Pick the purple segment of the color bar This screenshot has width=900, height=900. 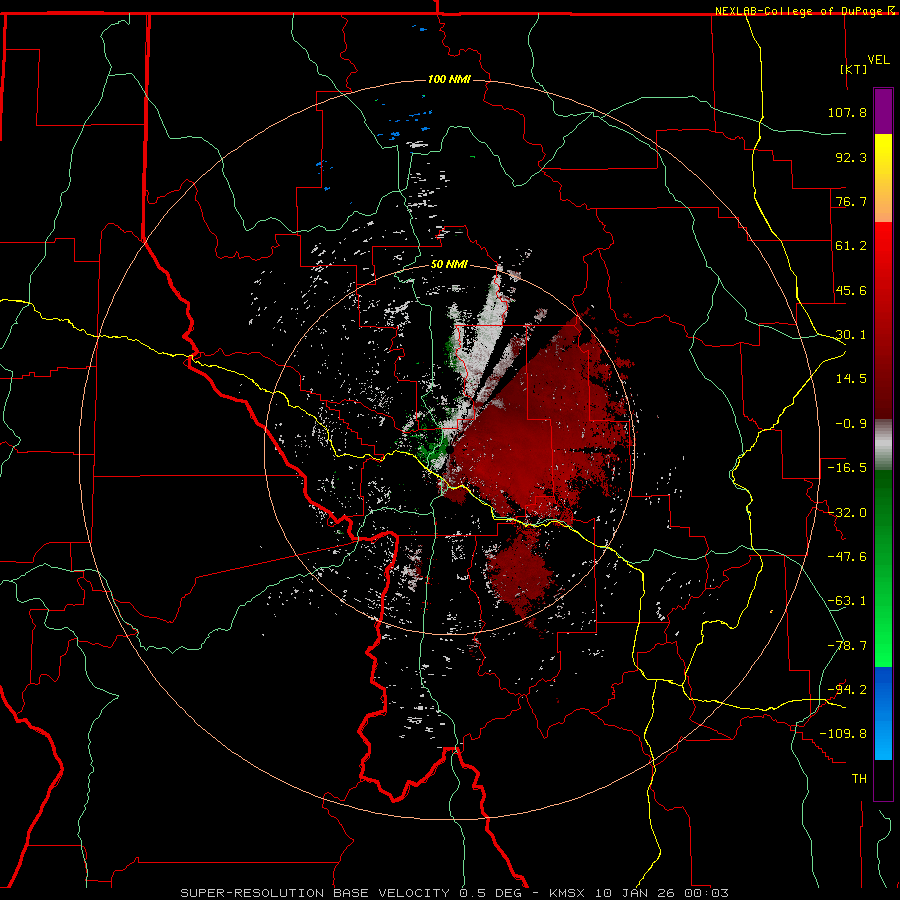click(883, 111)
